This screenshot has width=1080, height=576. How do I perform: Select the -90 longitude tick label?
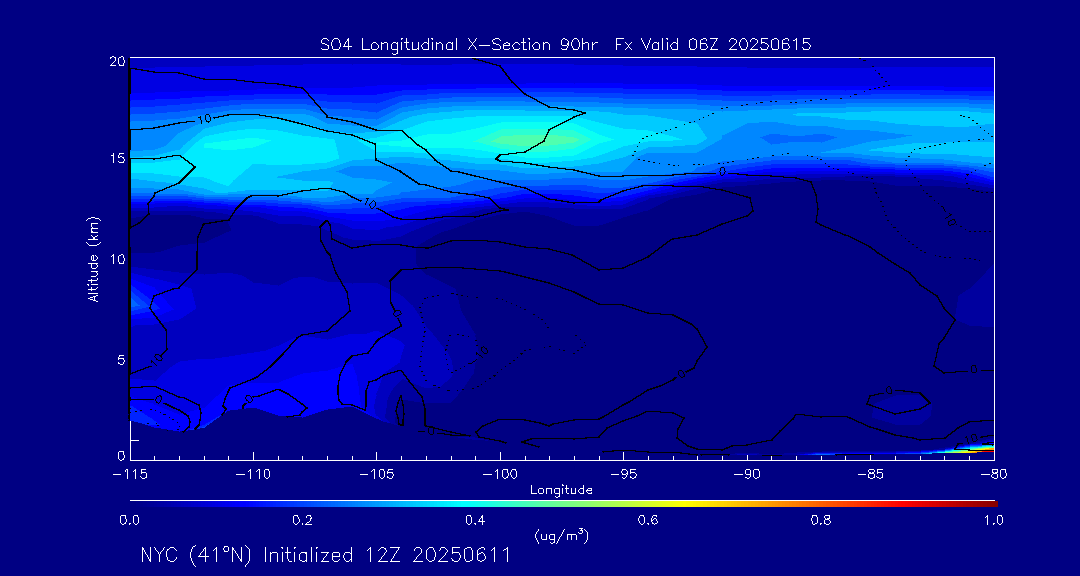[x=746, y=474]
